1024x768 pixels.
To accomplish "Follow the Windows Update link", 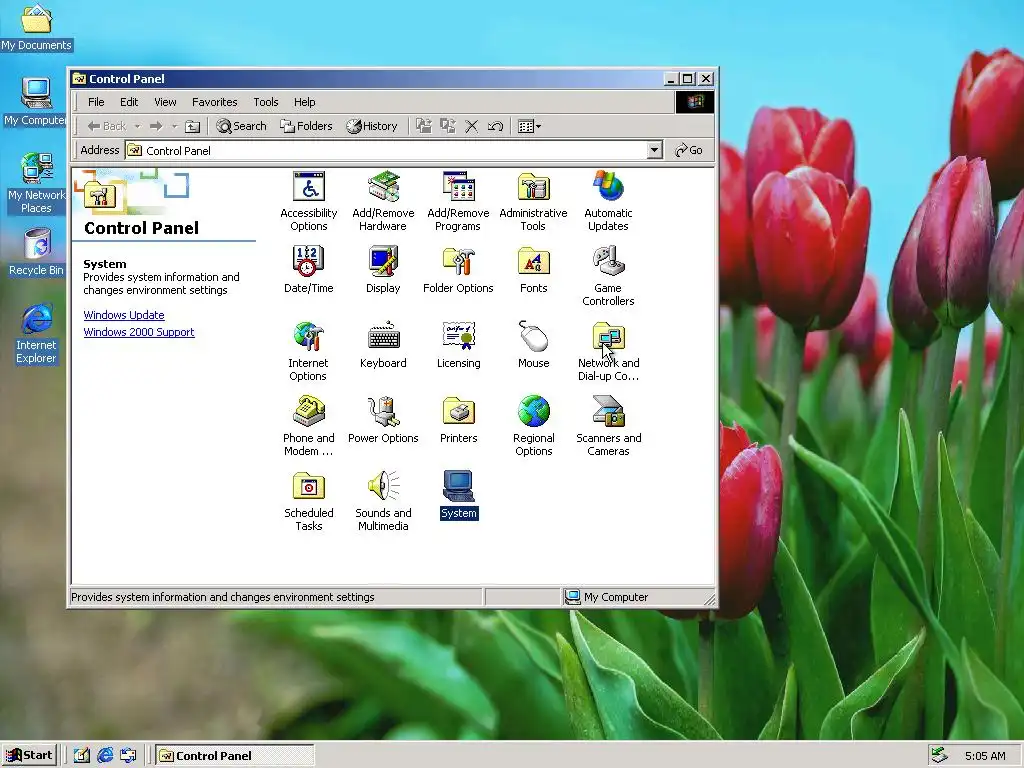I will [124, 315].
